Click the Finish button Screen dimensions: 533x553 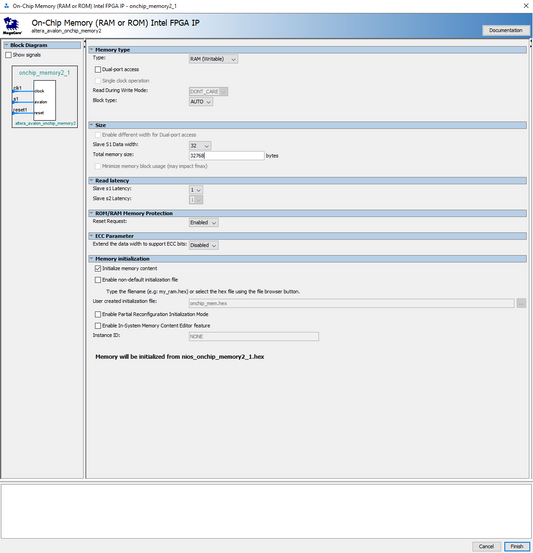(516, 546)
